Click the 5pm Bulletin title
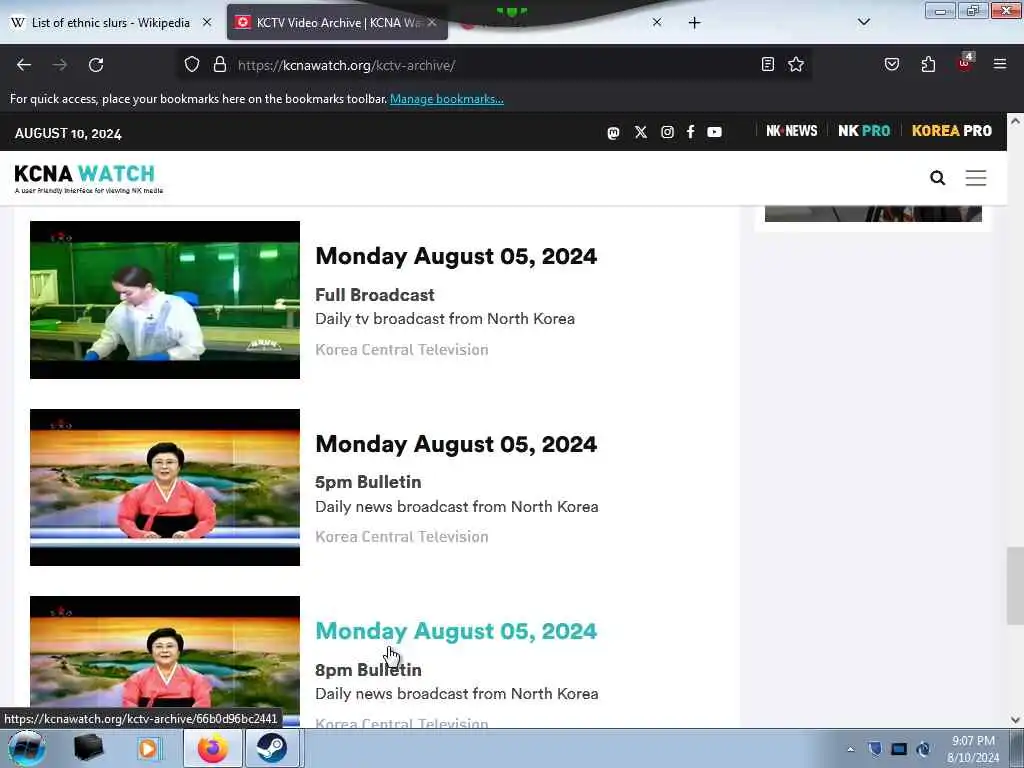Image resolution: width=1024 pixels, height=768 pixels. pyautogui.click(x=368, y=482)
